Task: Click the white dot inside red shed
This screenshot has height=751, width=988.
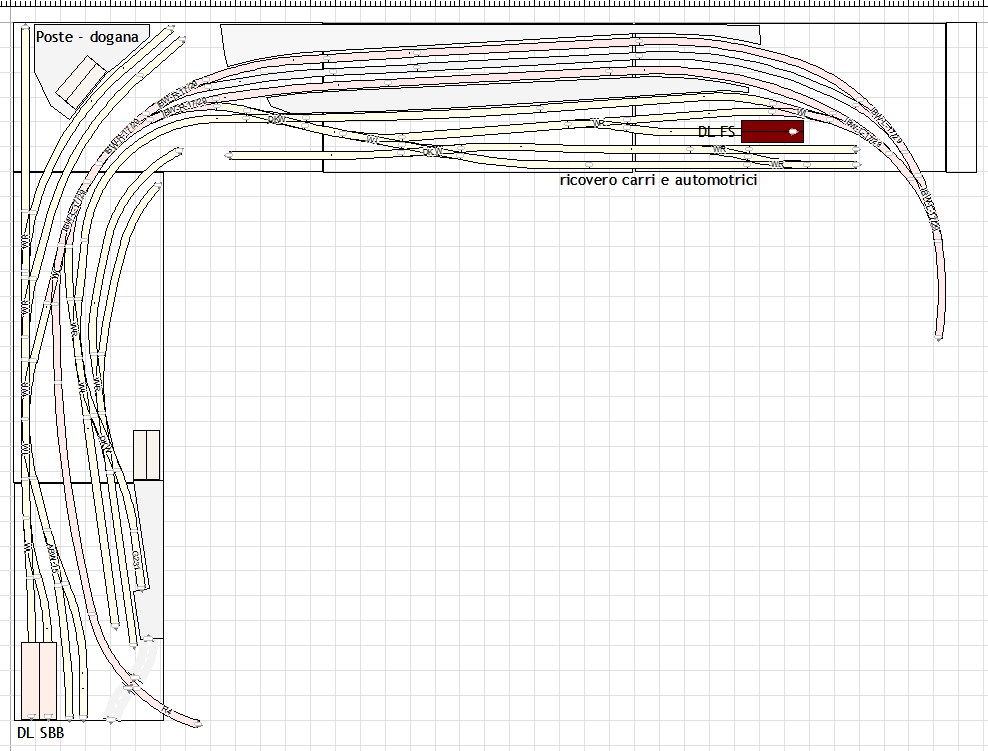Action: tap(793, 131)
